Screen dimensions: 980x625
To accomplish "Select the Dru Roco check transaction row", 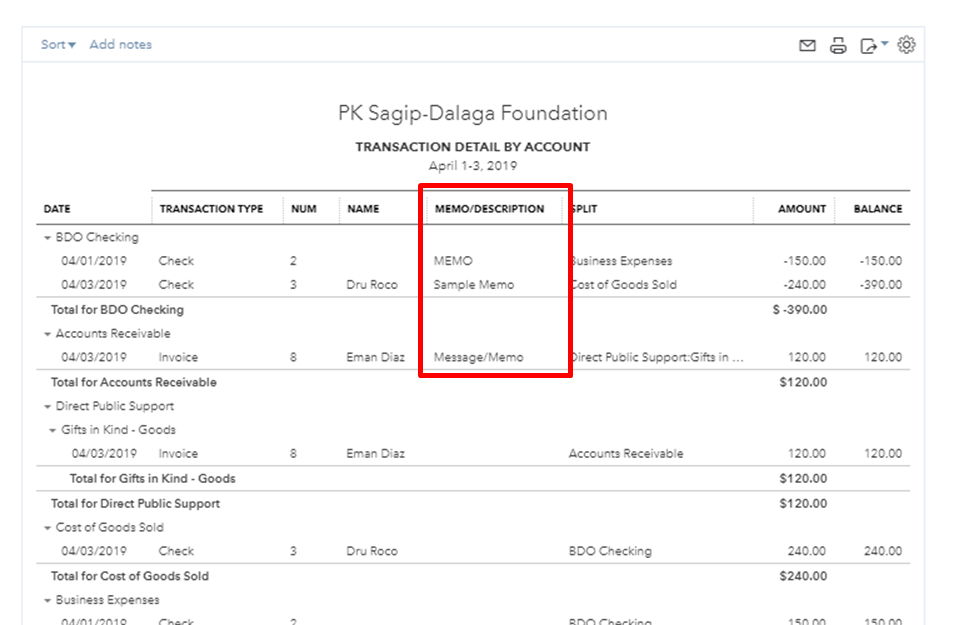I will pyautogui.click(x=375, y=284).
